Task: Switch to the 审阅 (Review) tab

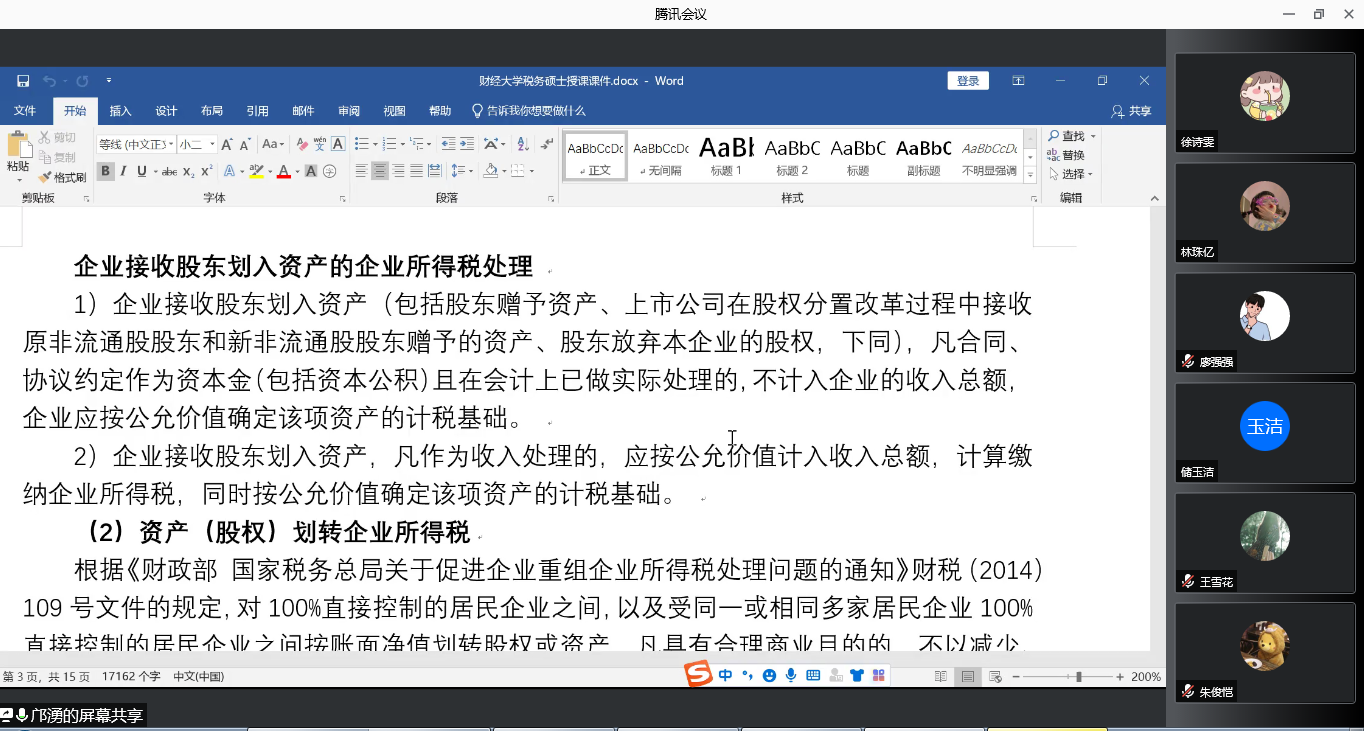Action: pyautogui.click(x=349, y=111)
